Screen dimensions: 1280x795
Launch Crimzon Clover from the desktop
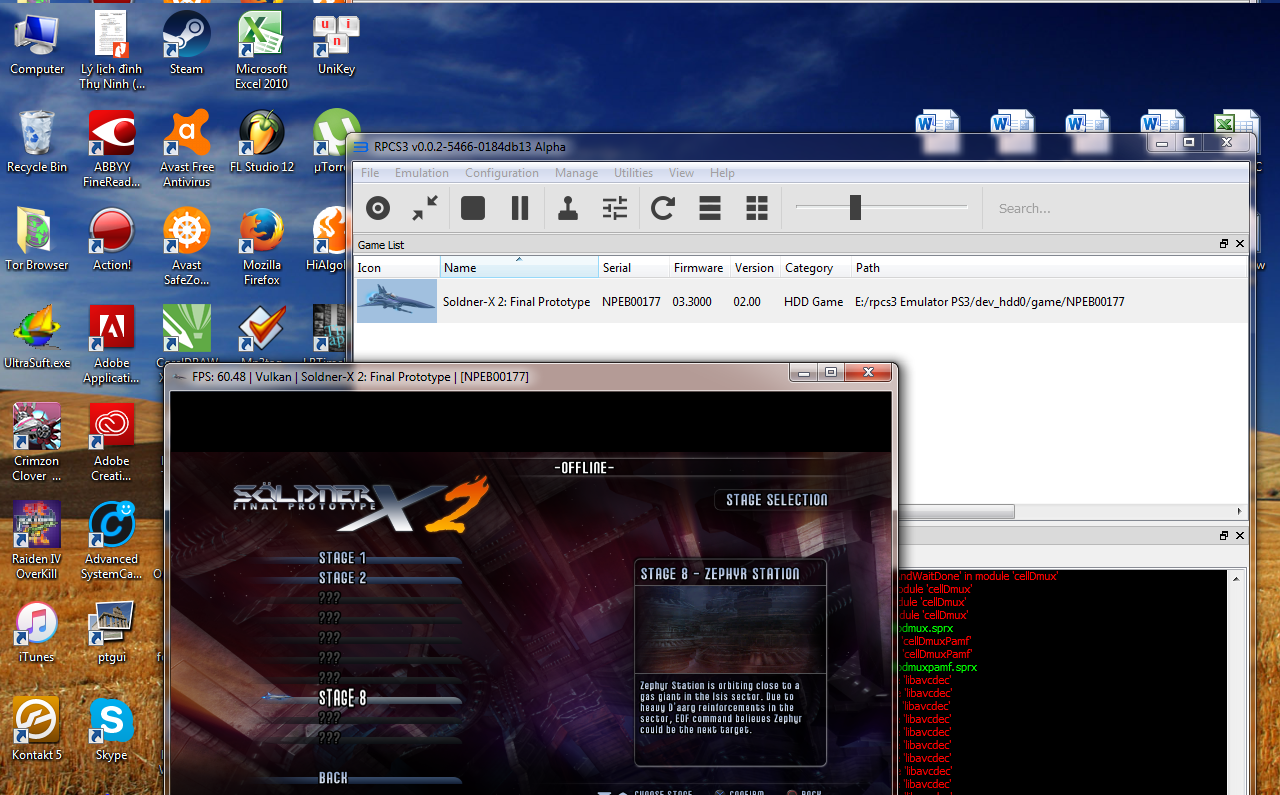pyautogui.click(x=37, y=442)
